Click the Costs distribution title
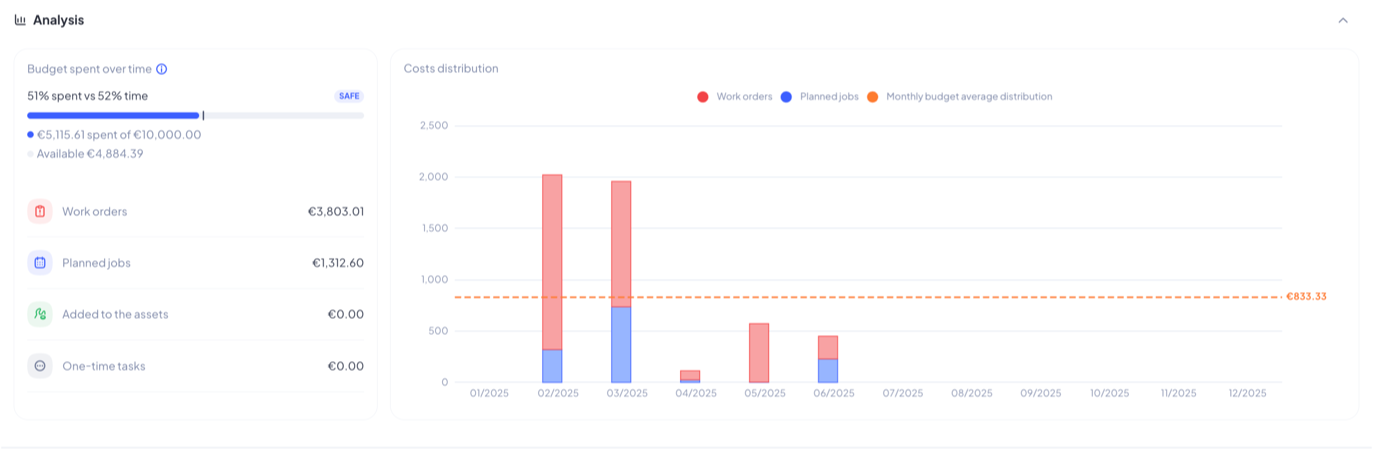Screen dimensions: 1374x451 (x=451, y=69)
